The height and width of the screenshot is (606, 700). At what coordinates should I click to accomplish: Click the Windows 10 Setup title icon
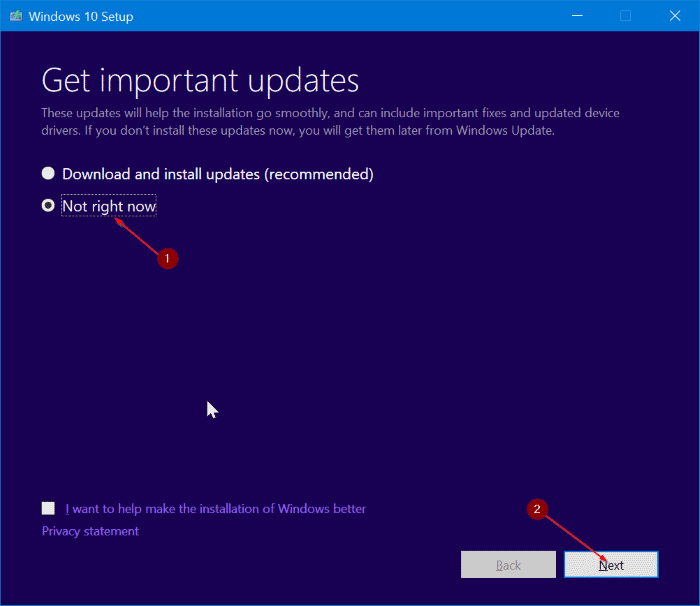(16, 16)
